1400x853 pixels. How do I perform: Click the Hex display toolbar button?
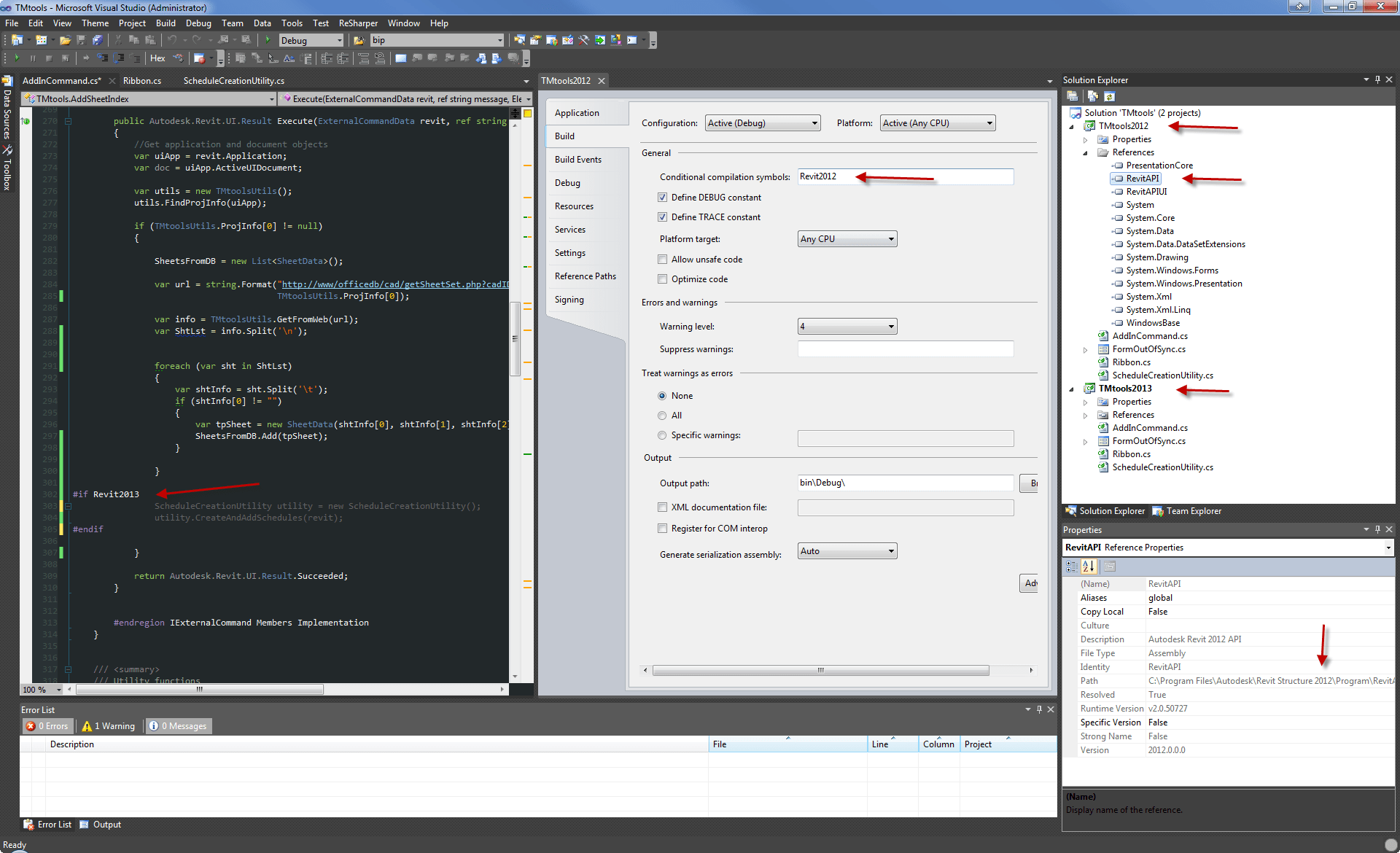pos(157,58)
